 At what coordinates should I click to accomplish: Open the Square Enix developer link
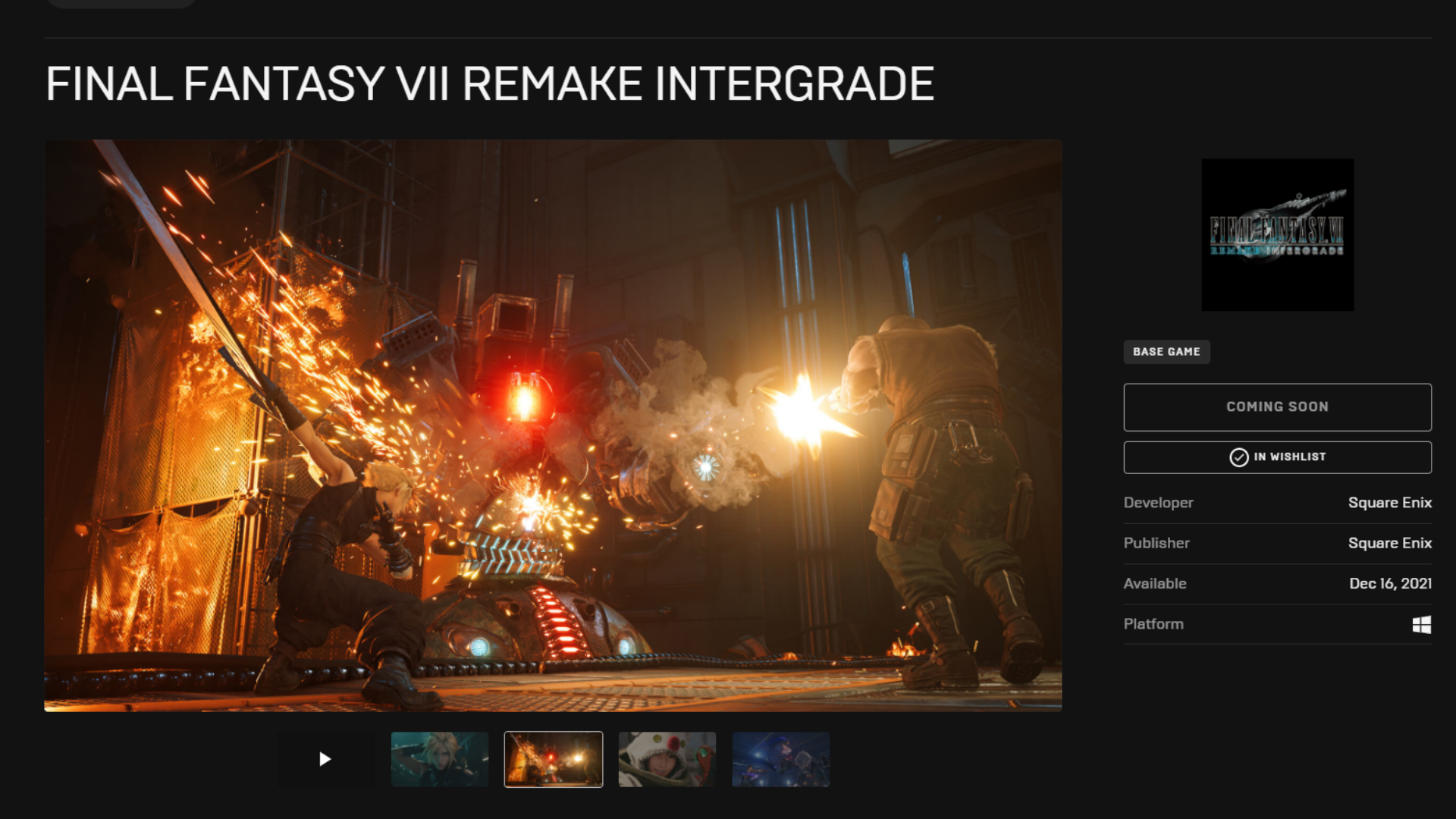click(x=1390, y=503)
